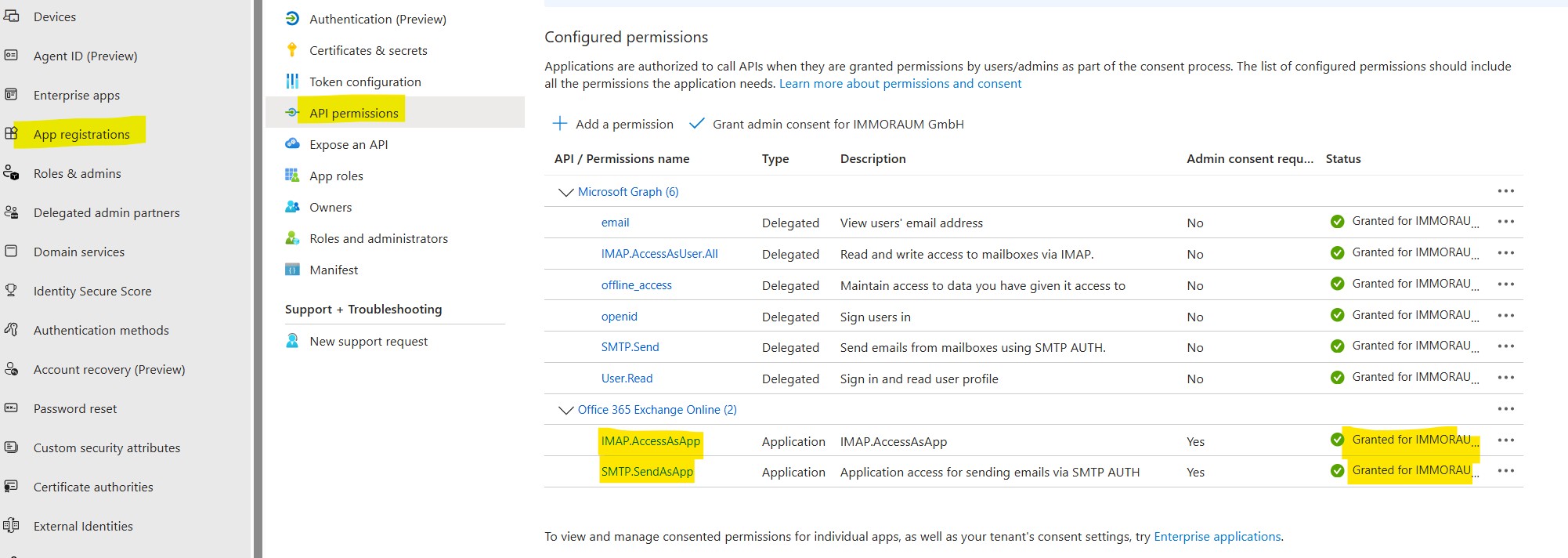Image resolution: width=1568 pixels, height=558 pixels.
Task: Open App registrations in the left navigation
Action: (x=81, y=134)
